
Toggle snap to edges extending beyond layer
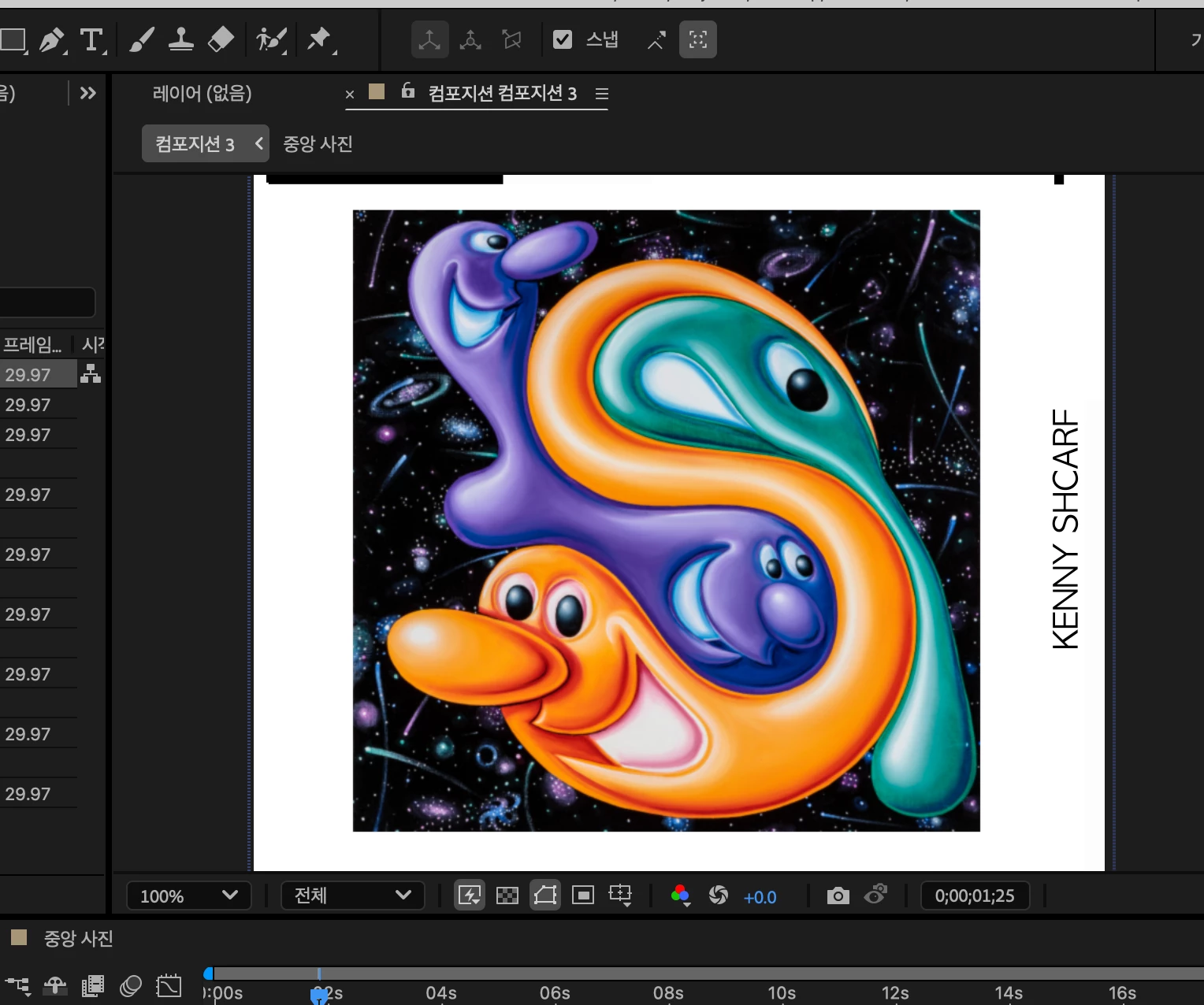[x=656, y=39]
